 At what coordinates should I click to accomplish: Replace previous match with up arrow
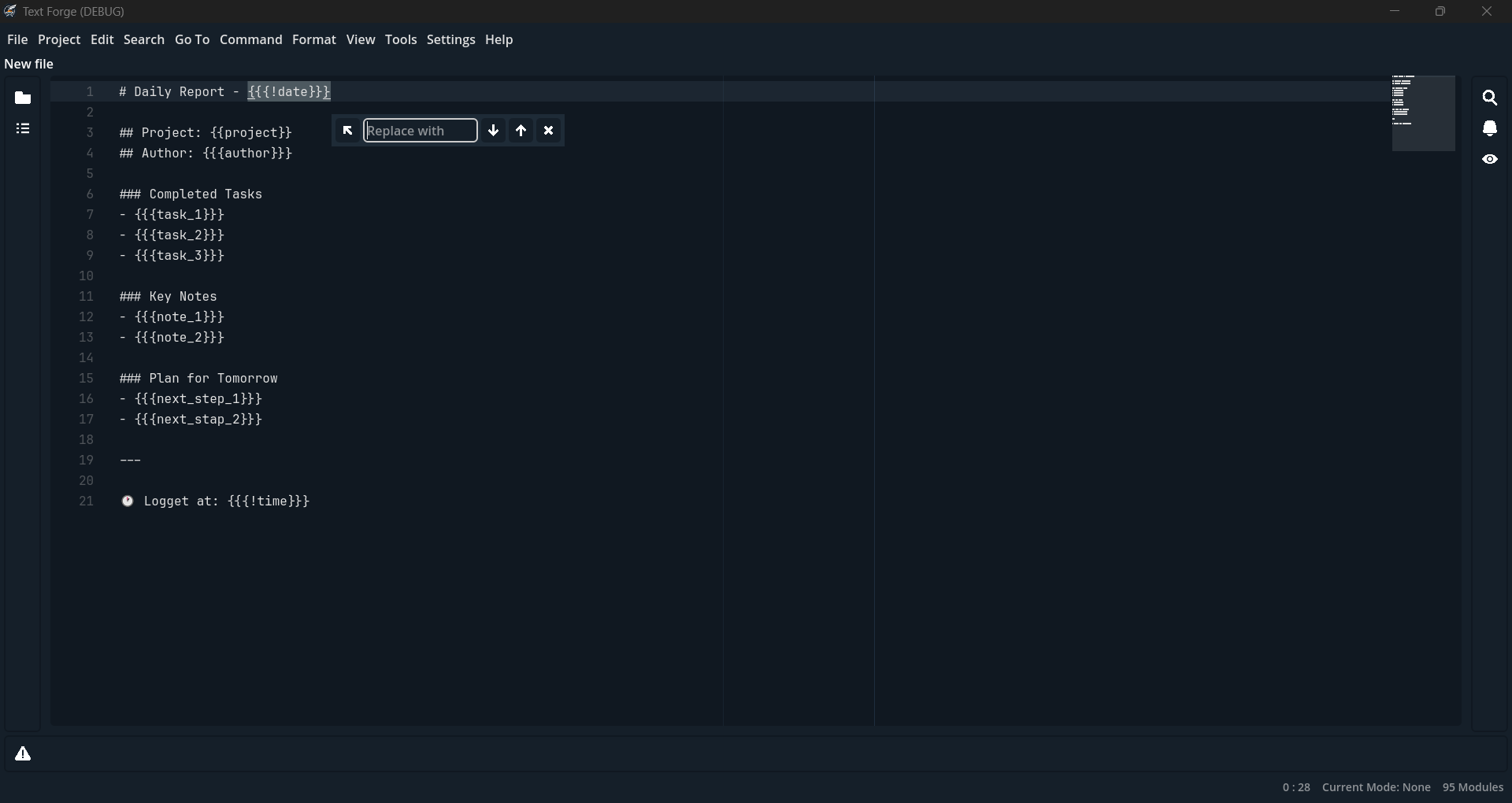click(522, 131)
